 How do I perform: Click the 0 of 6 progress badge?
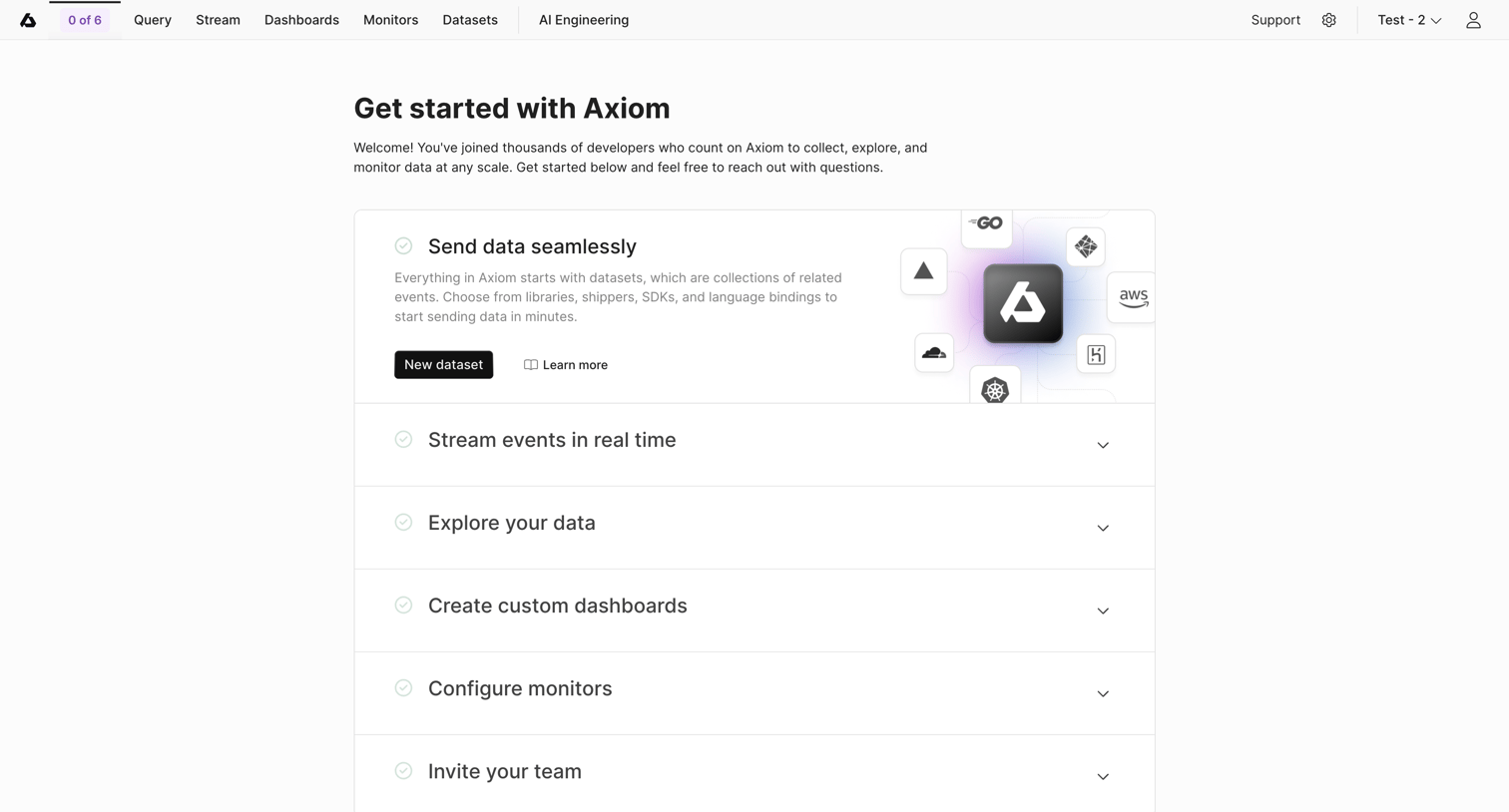(85, 20)
